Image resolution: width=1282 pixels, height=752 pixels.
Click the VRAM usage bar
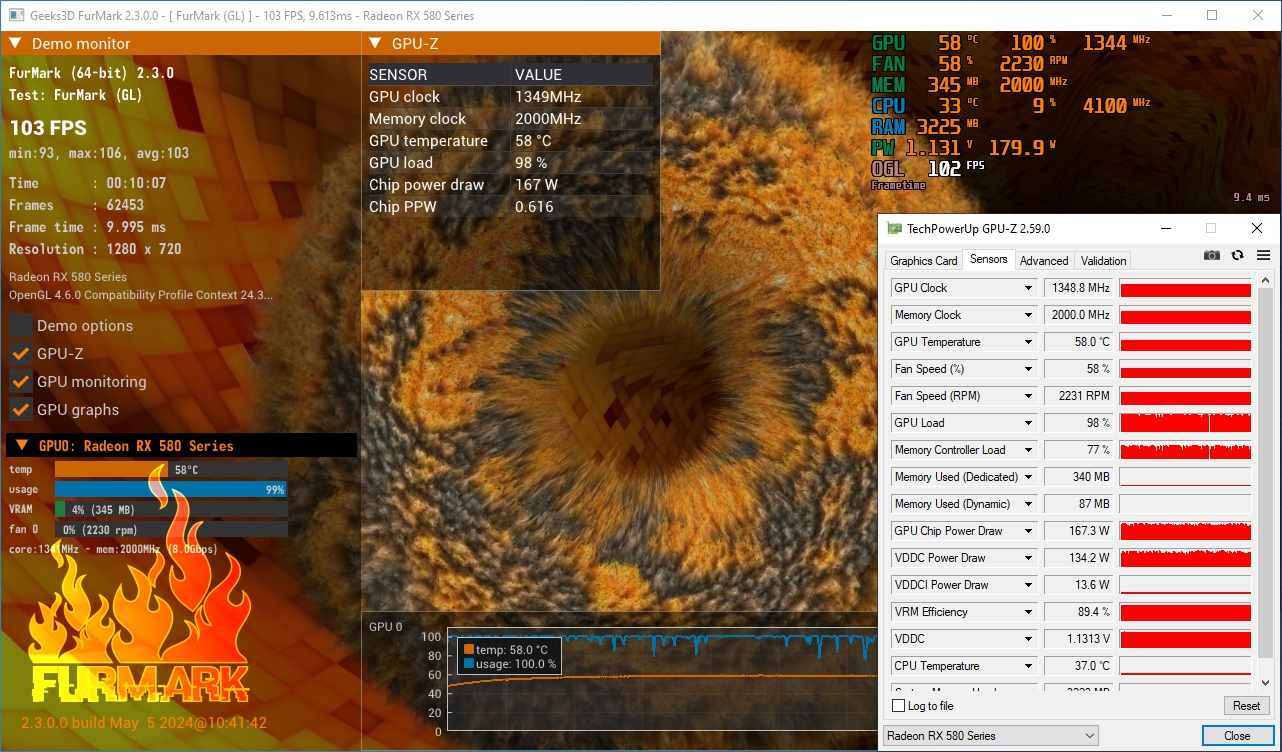pos(171,510)
